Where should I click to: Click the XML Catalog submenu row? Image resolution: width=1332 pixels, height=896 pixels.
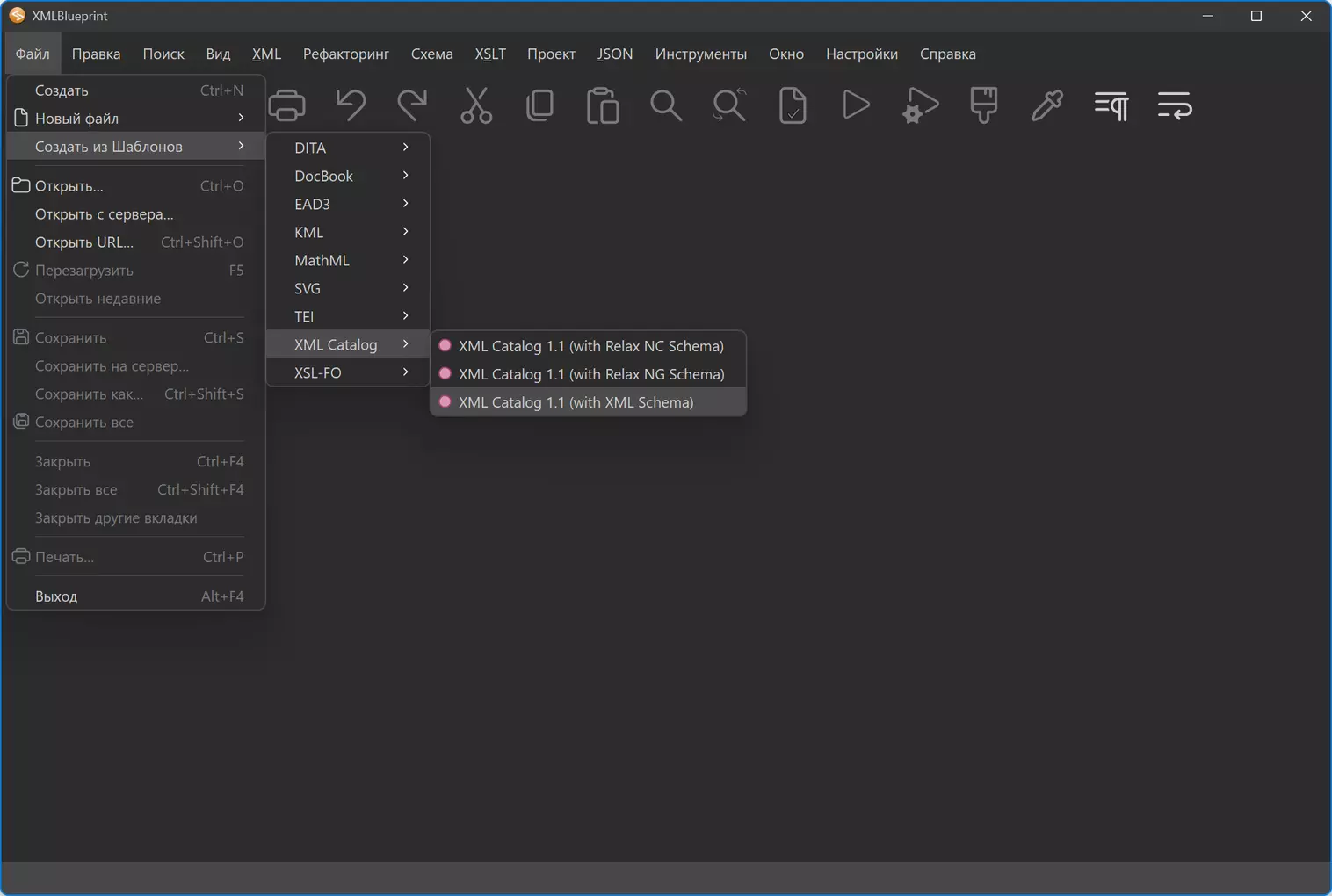click(348, 345)
